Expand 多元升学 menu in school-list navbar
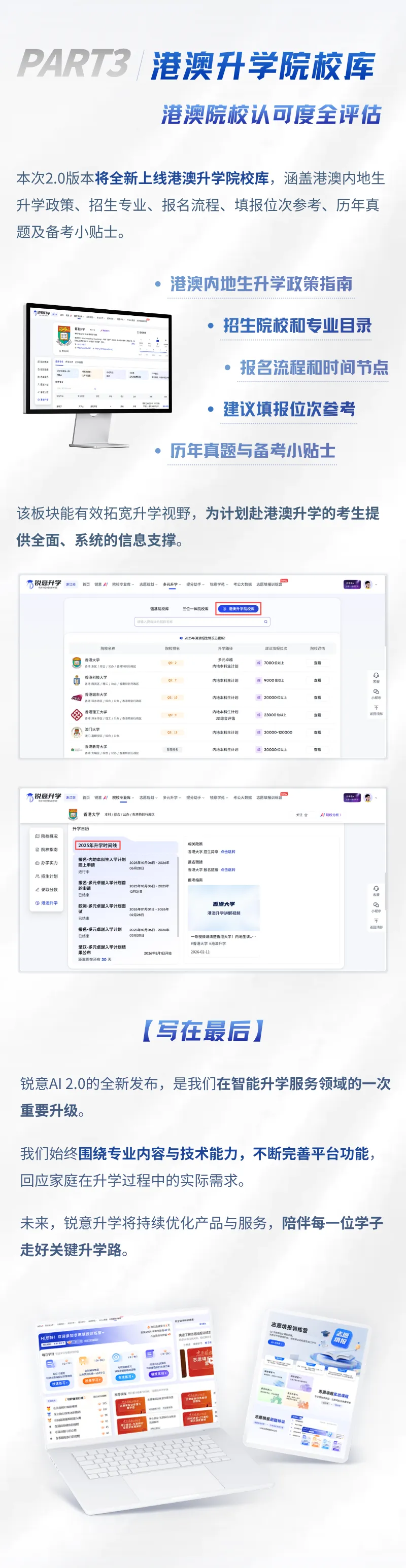The width and height of the screenshot is (406, 1568). pyautogui.click(x=172, y=585)
